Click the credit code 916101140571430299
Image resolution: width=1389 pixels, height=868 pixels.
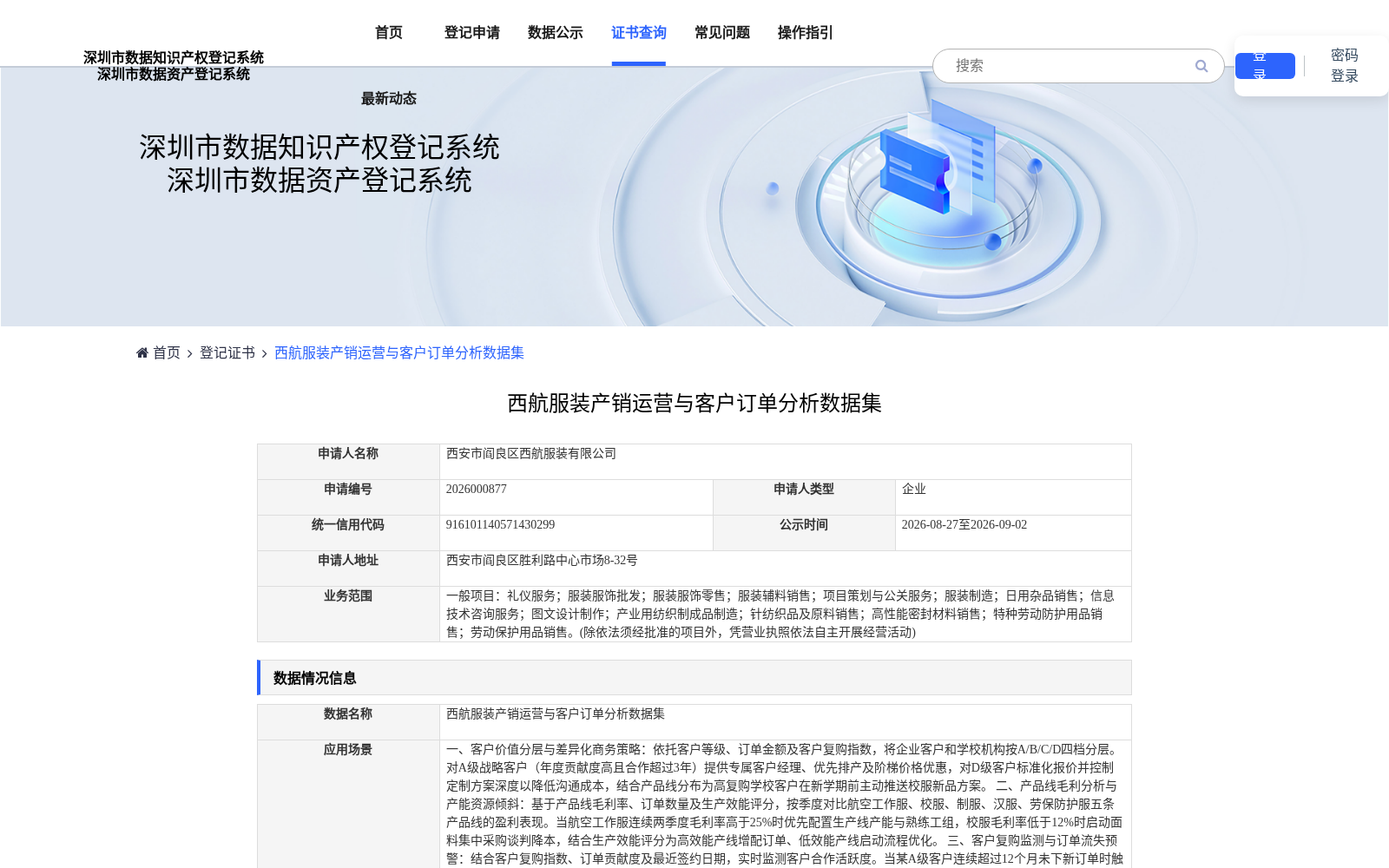[500, 525]
